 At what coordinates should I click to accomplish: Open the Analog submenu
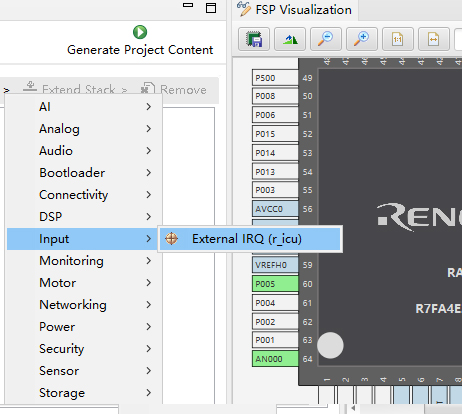85,129
